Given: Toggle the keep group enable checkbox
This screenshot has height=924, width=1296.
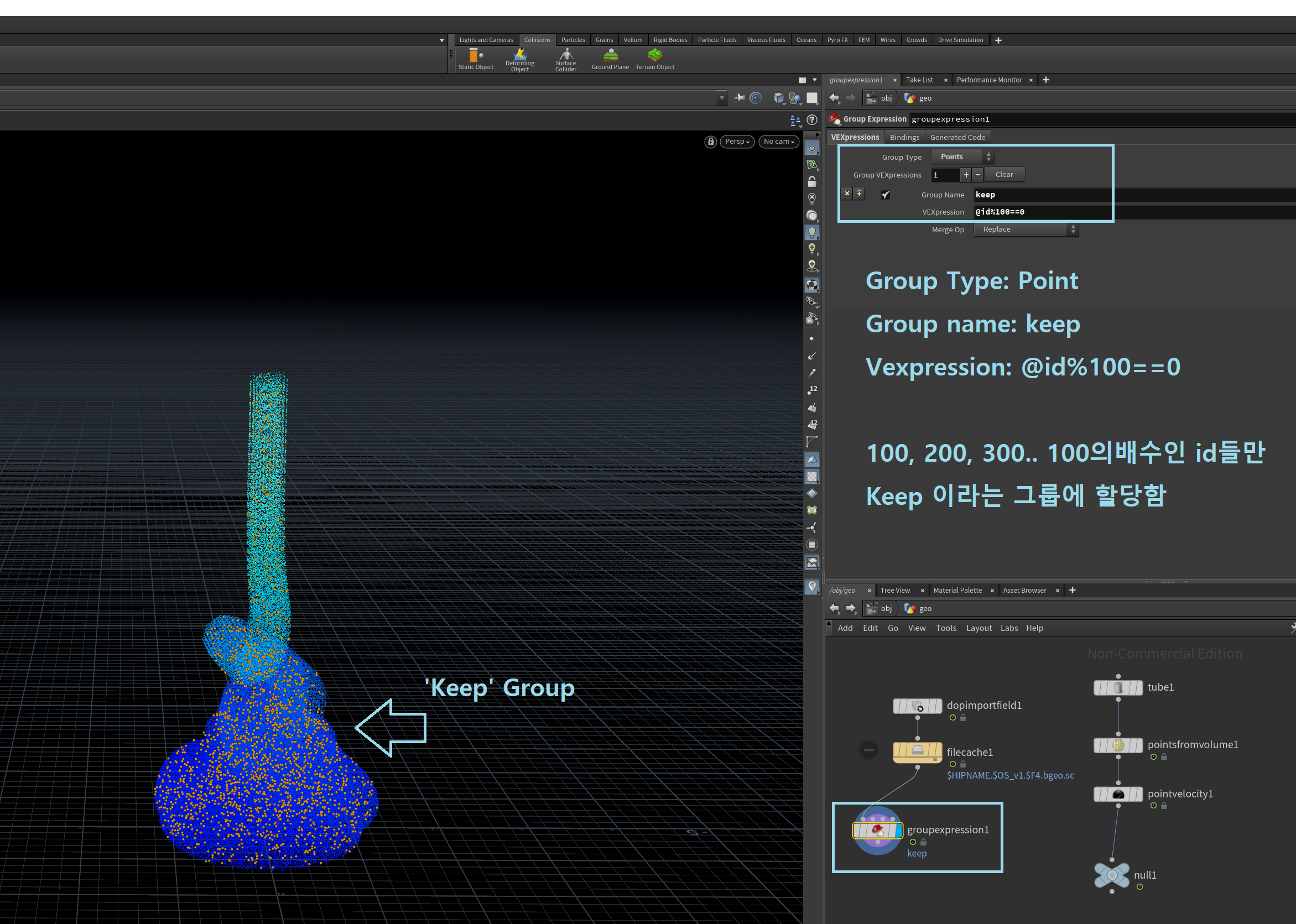Looking at the screenshot, I should 885,195.
